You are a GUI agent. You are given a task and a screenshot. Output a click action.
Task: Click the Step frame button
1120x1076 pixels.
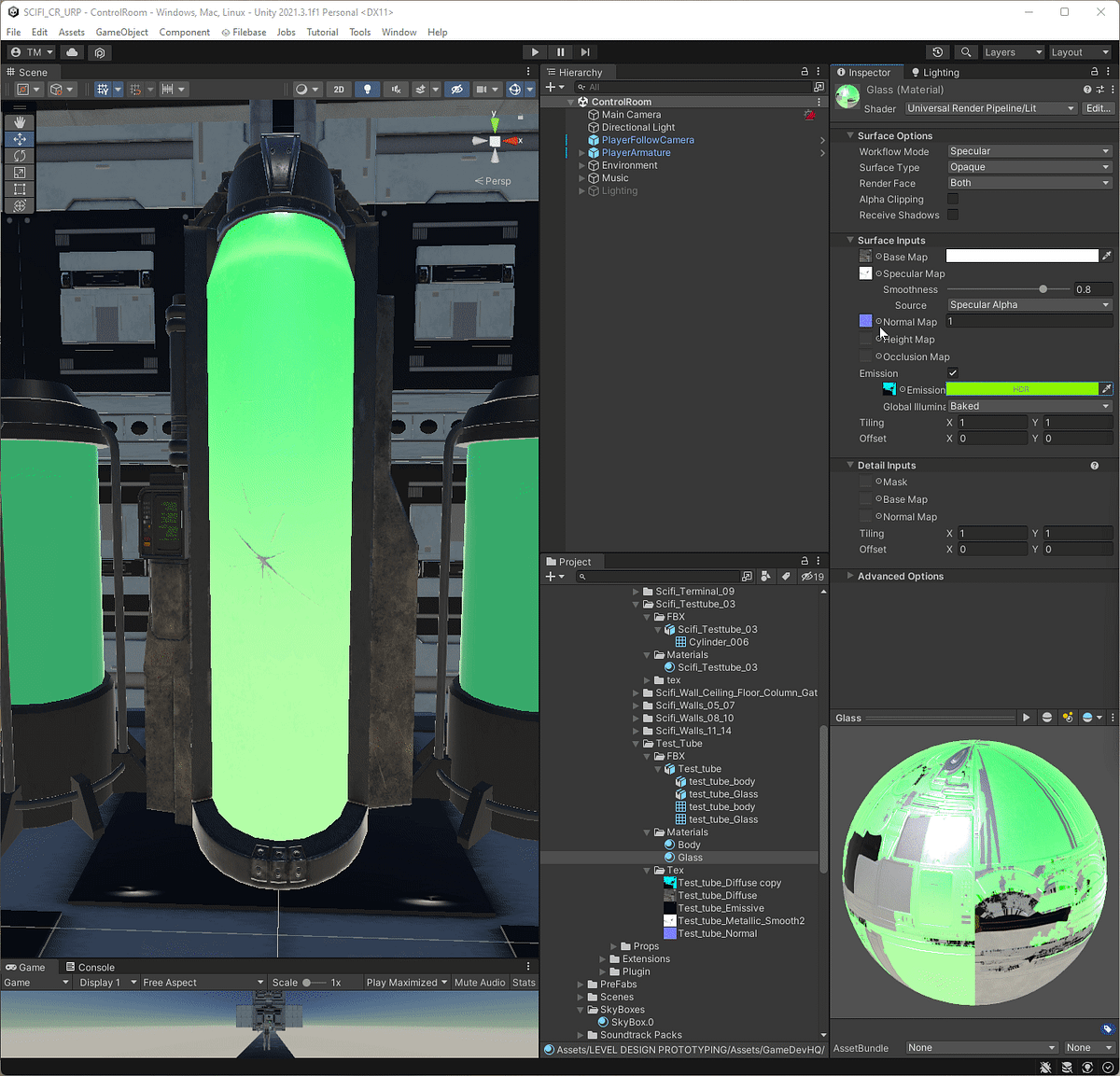(585, 52)
